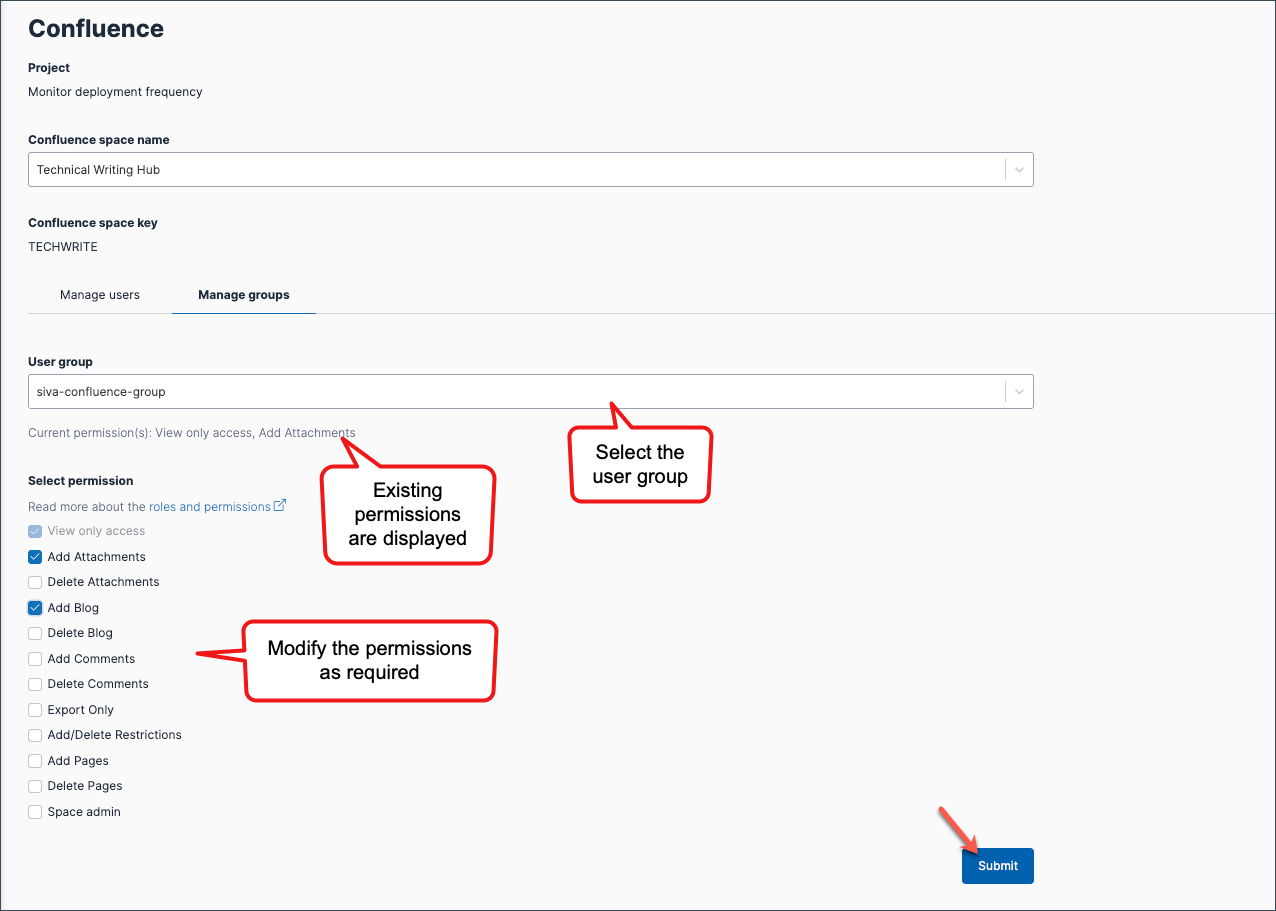Enable the Delete Attachments checkbox

coord(35,582)
